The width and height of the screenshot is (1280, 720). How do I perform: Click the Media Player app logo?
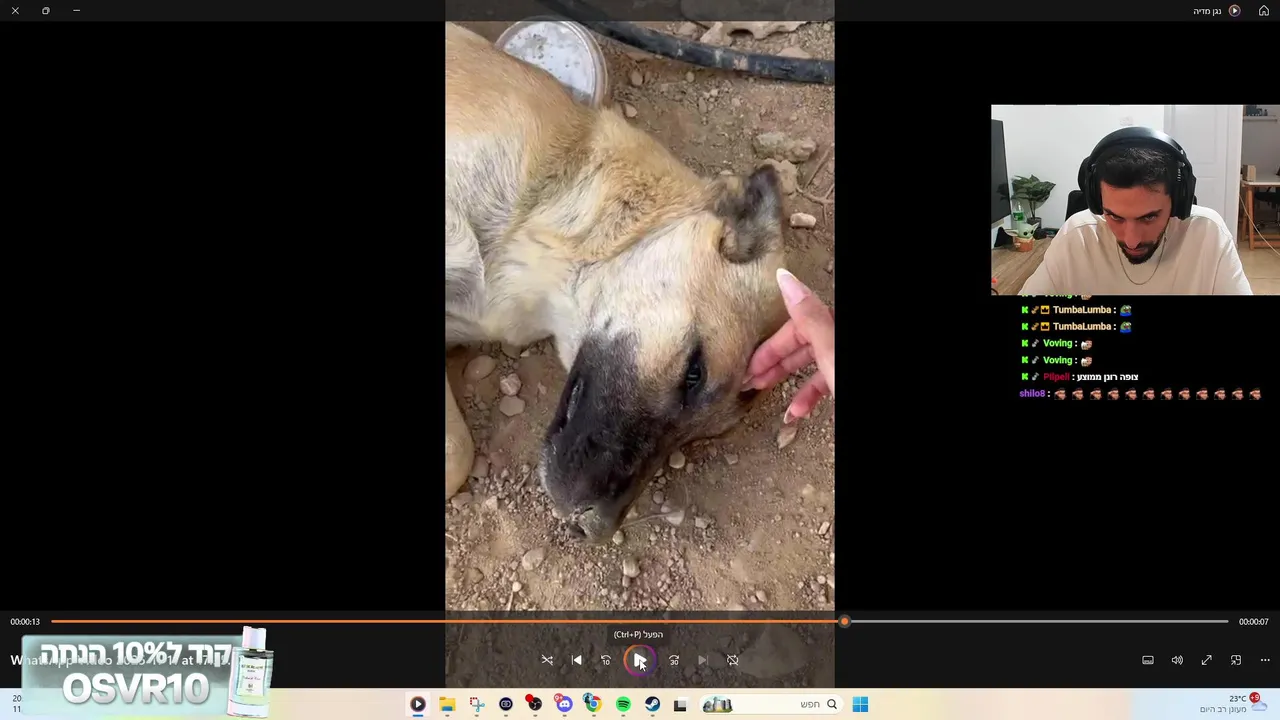coord(1234,10)
